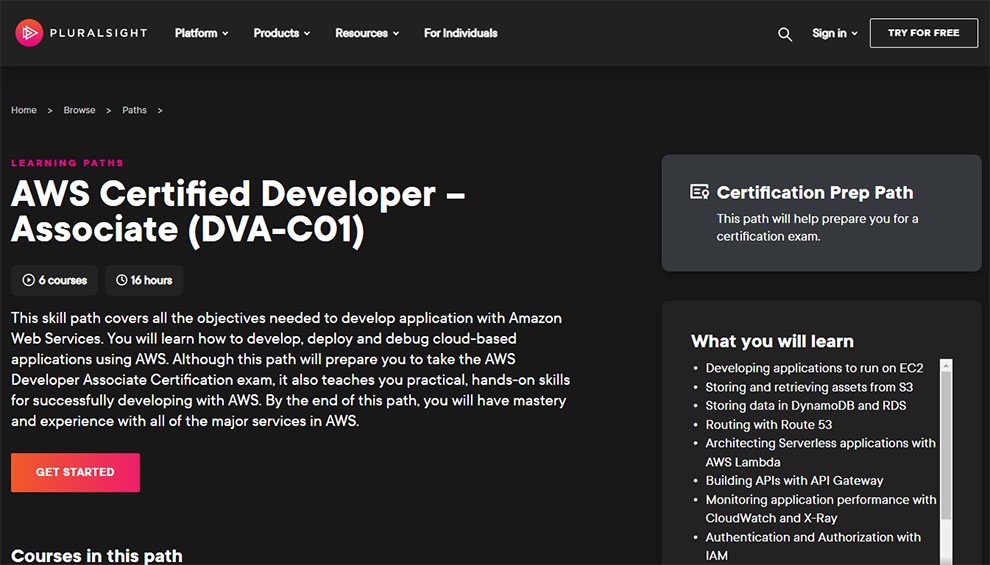Screen dimensions: 990x565
Task: Open the Sign in dropdown
Action: [x=835, y=33]
